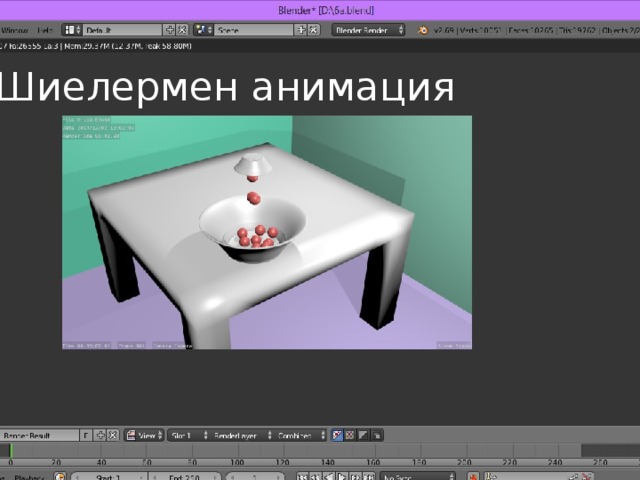Open the Help menu
This screenshot has height=480, width=640.
click(45, 30)
